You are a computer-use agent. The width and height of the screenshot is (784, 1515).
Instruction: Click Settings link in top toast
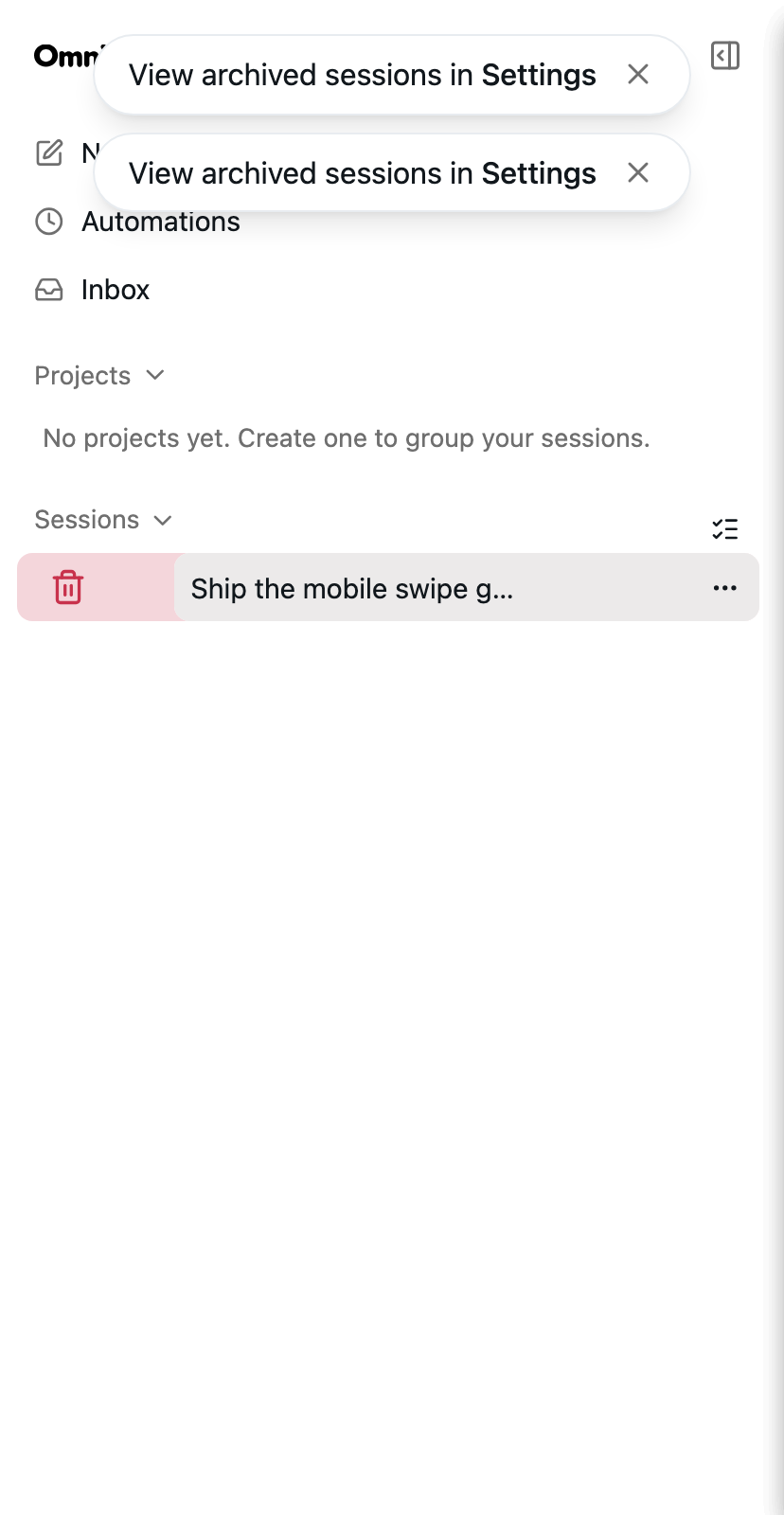[539, 75]
